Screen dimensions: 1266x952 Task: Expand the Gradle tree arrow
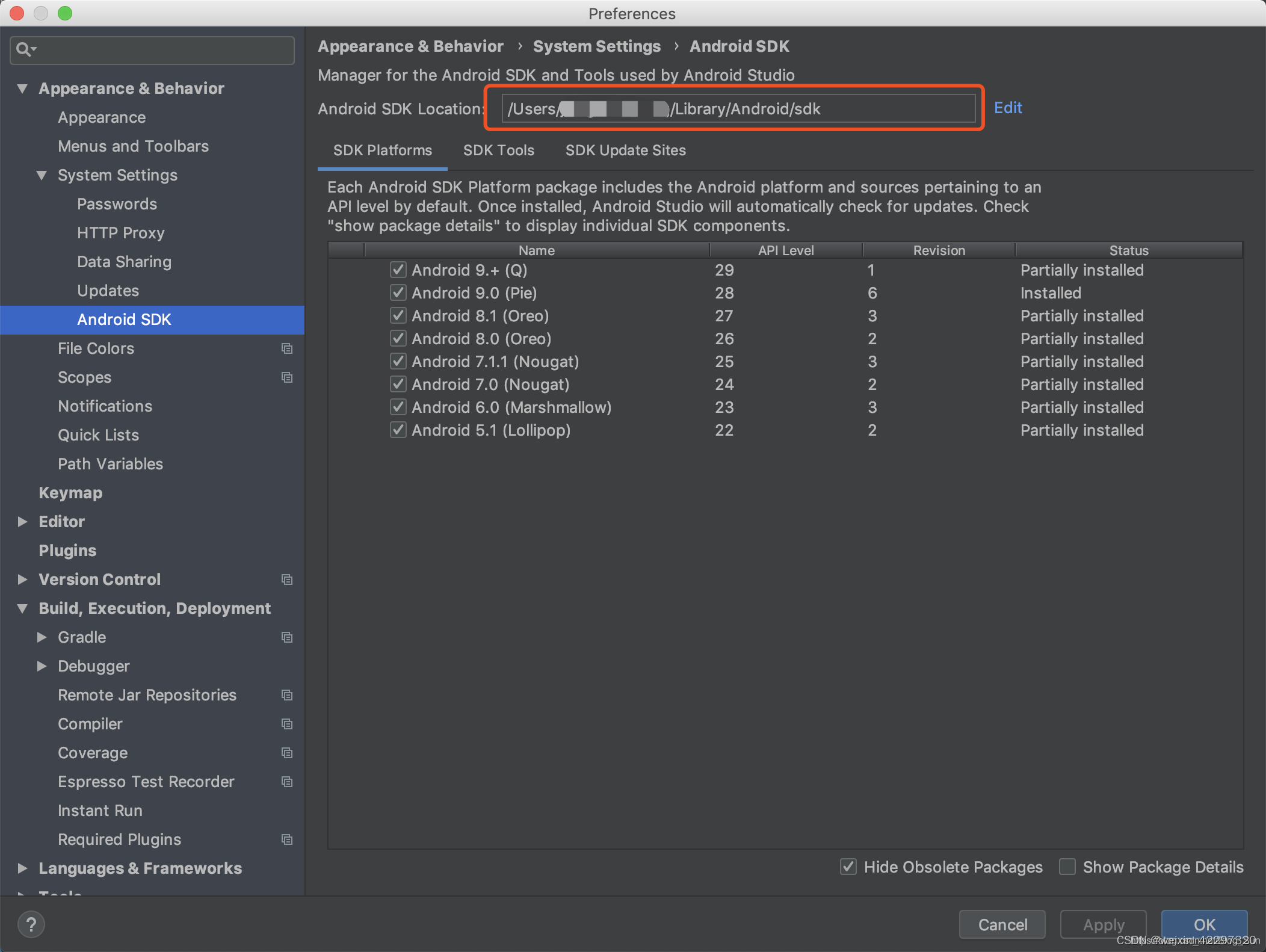click(42, 637)
